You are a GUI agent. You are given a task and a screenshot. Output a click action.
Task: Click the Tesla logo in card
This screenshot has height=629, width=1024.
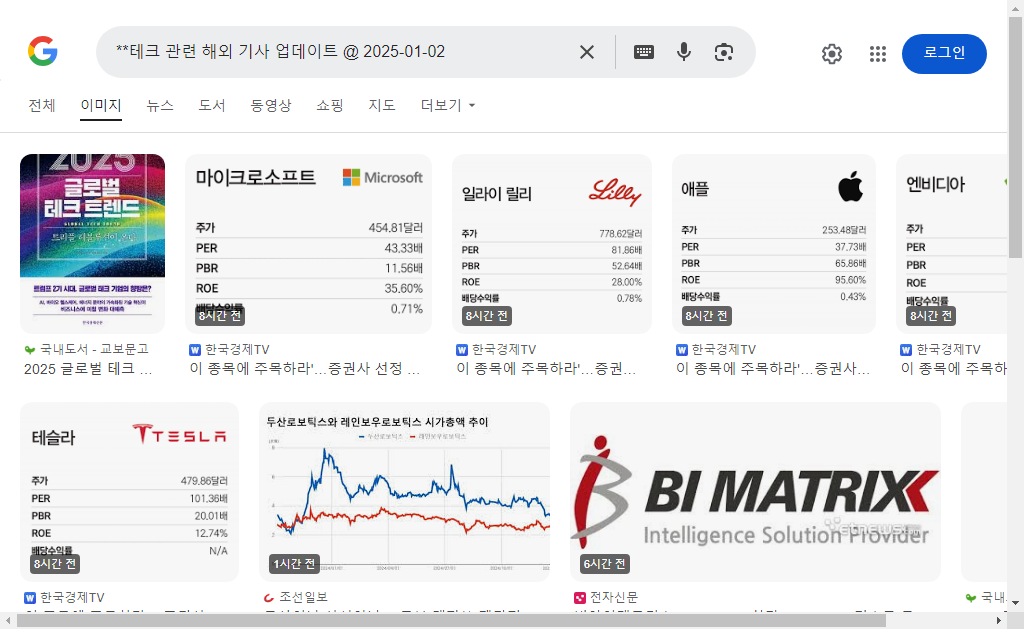180,434
